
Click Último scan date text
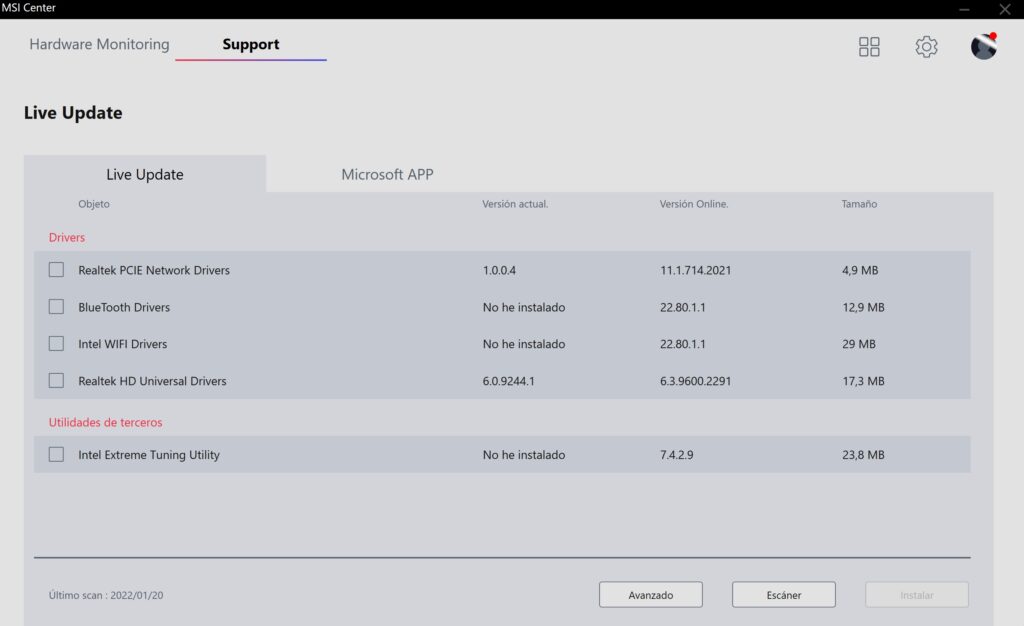106,595
